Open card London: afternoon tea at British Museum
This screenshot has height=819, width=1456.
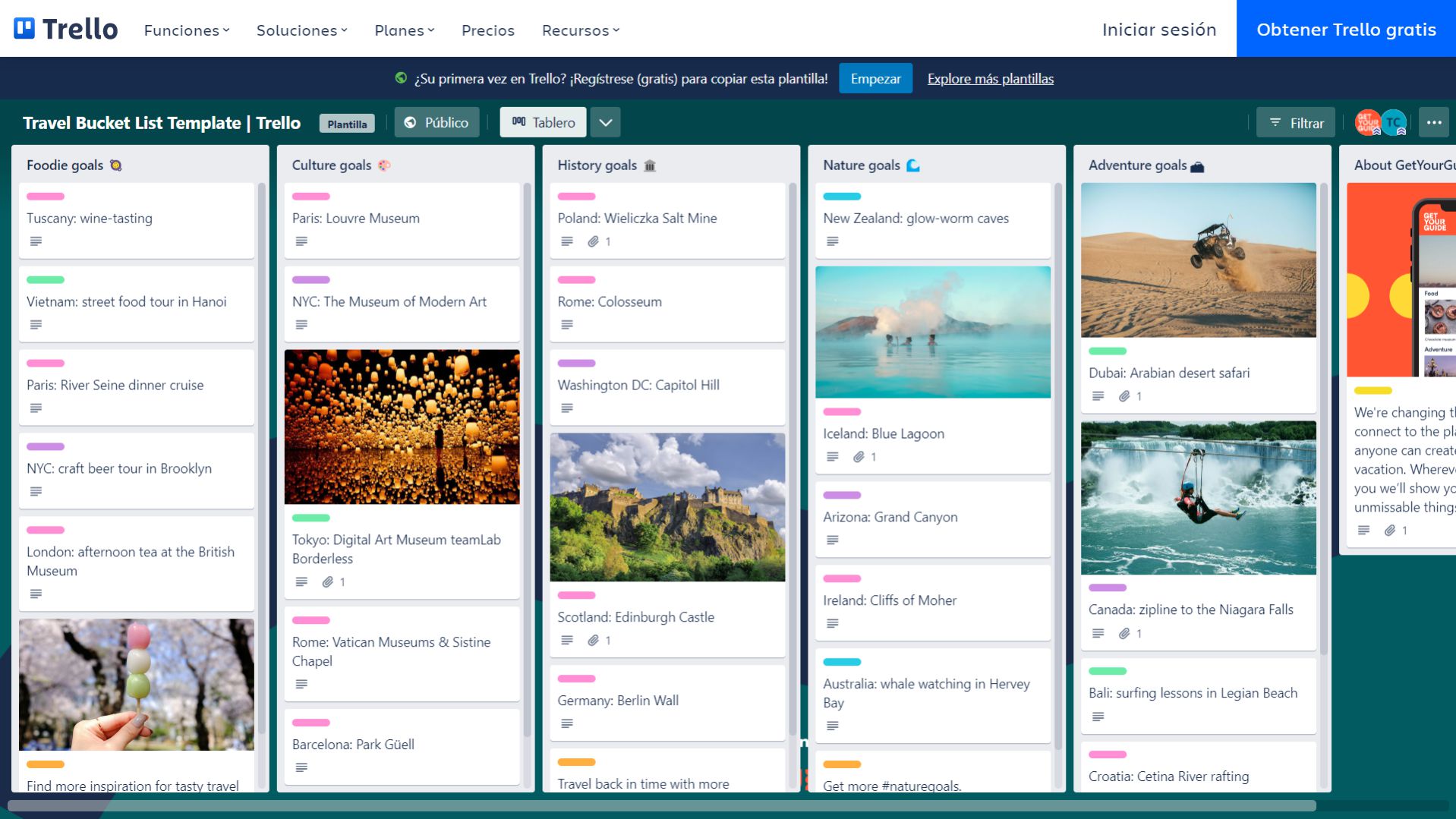137,563
